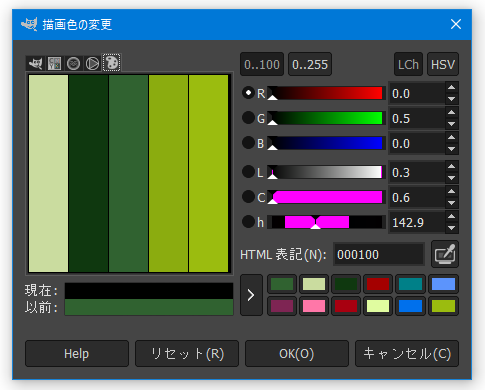Image resolution: width=485 pixels, height=390 pixels.
Task: Click the リセット(R) reset button
Action: [187, 354]
